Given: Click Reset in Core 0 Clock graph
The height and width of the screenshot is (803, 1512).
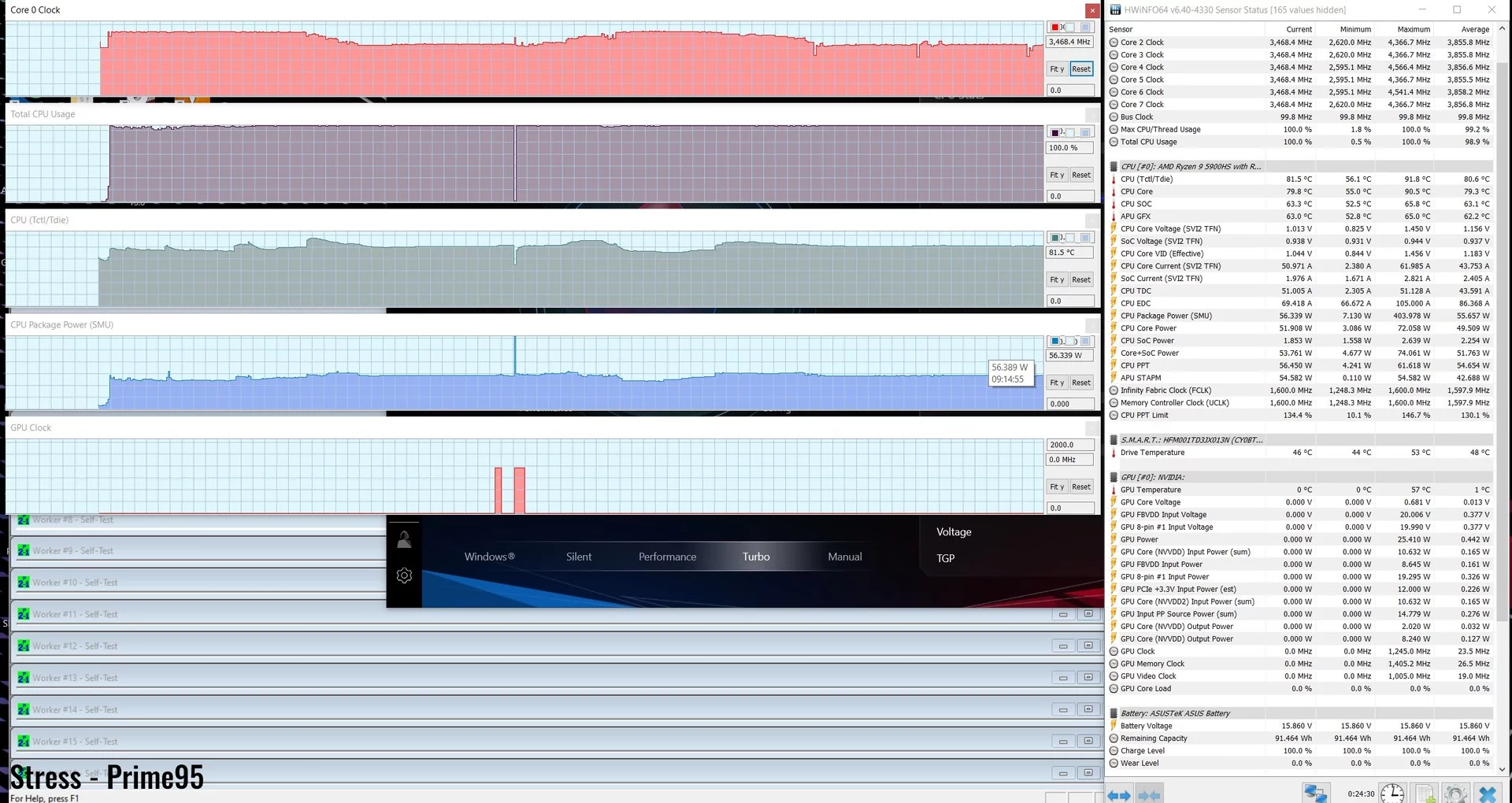Looking at the screenshot, I should click(1081, 69).
